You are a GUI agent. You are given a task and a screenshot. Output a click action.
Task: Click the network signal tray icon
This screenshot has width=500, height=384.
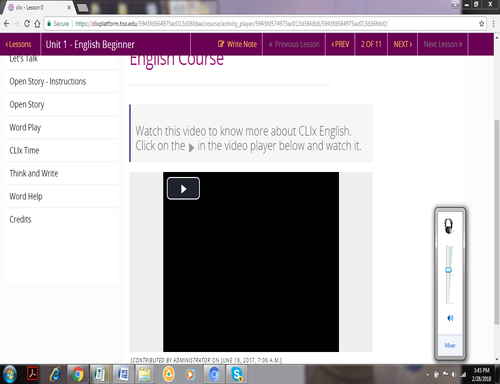coord(463,375)
